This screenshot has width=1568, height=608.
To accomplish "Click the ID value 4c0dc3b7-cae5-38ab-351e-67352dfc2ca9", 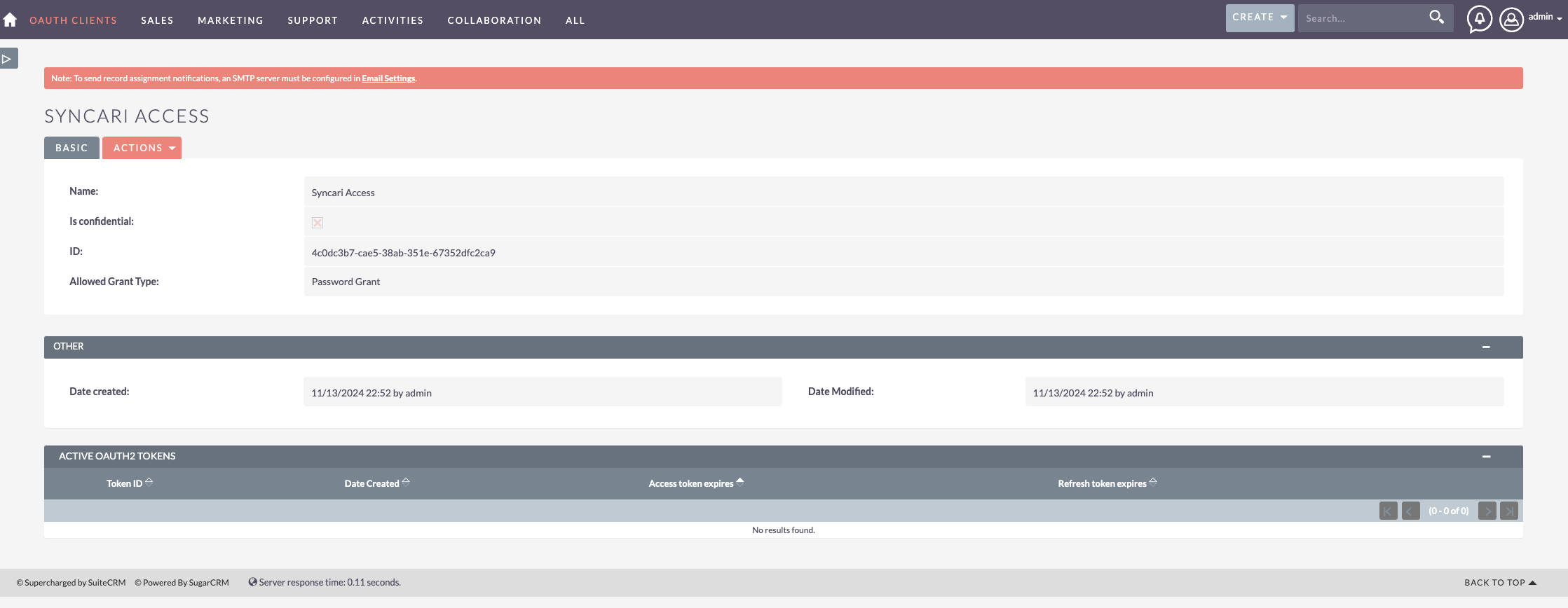I will click(x=403, y=253).
